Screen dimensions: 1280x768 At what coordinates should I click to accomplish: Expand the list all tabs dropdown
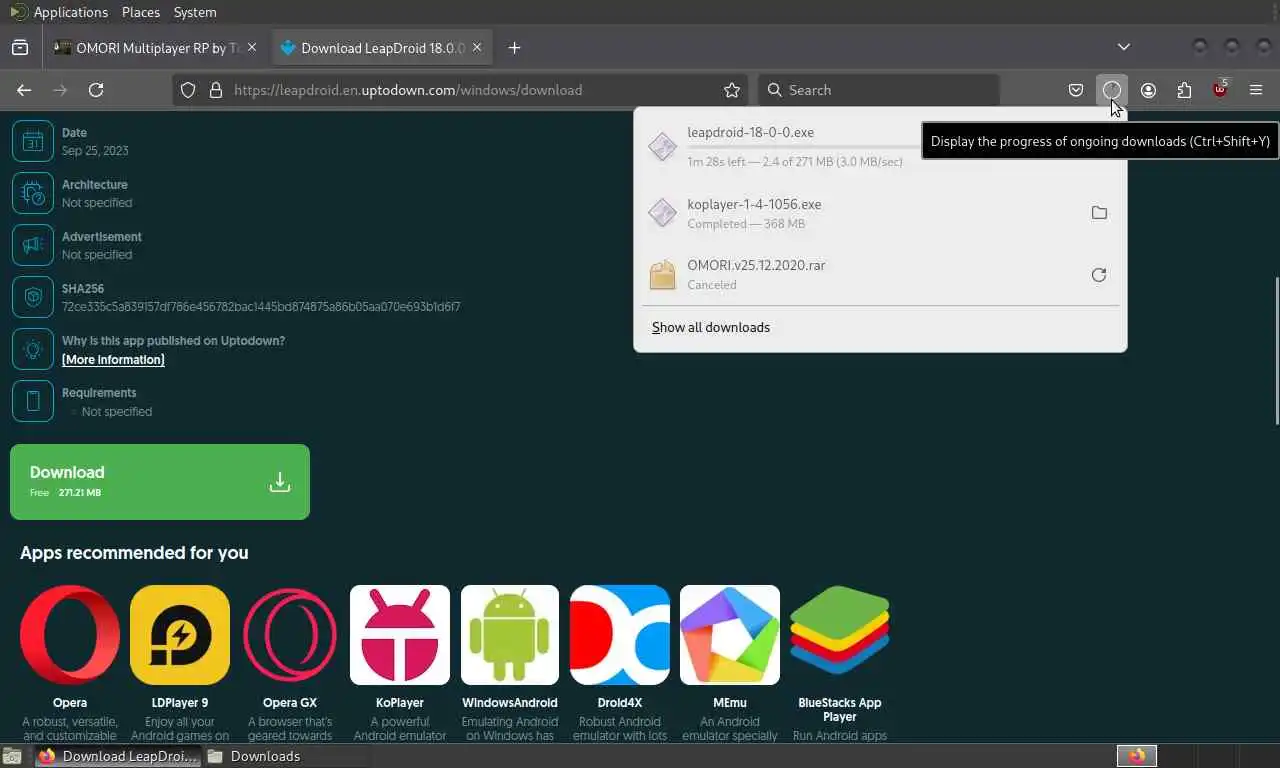tap(1124, 47)
